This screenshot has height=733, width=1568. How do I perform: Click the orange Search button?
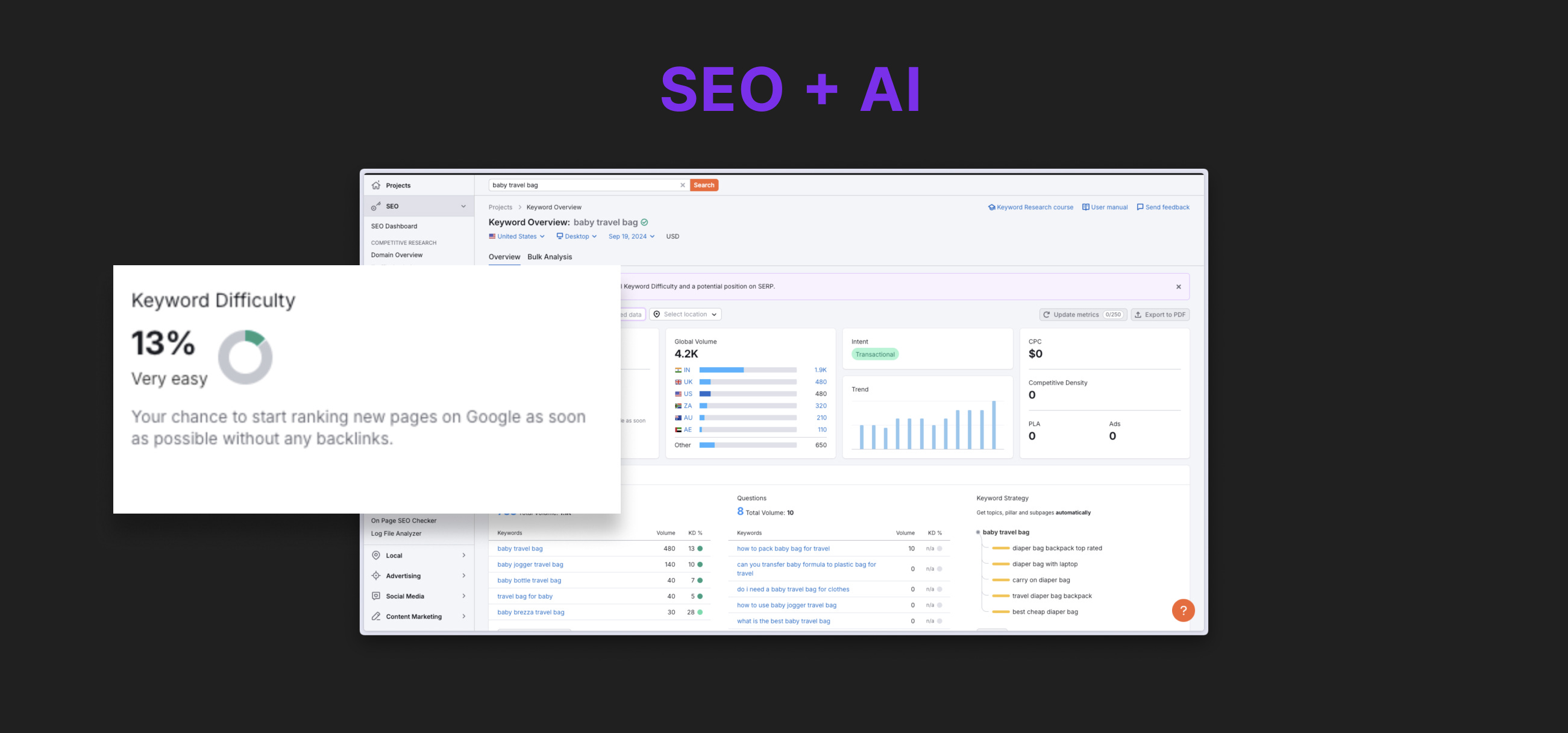(704, 185)
